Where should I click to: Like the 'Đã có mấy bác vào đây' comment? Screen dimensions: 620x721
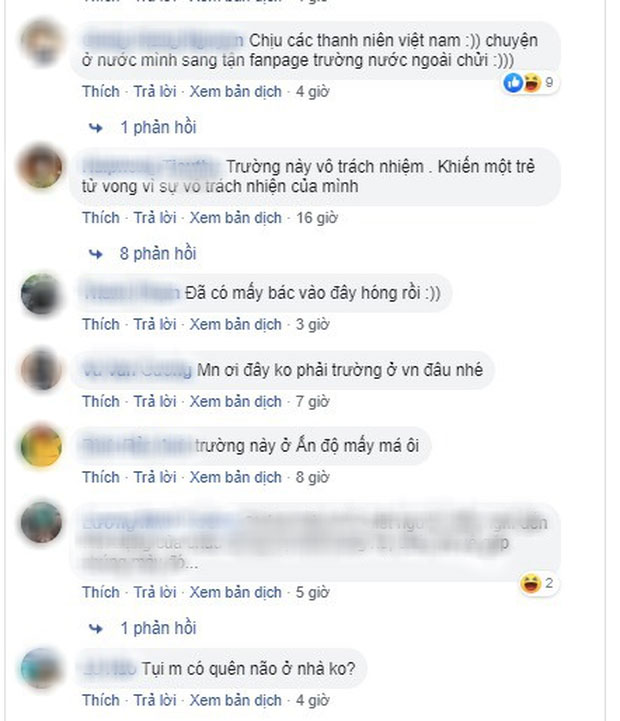[x=101, y=325]
